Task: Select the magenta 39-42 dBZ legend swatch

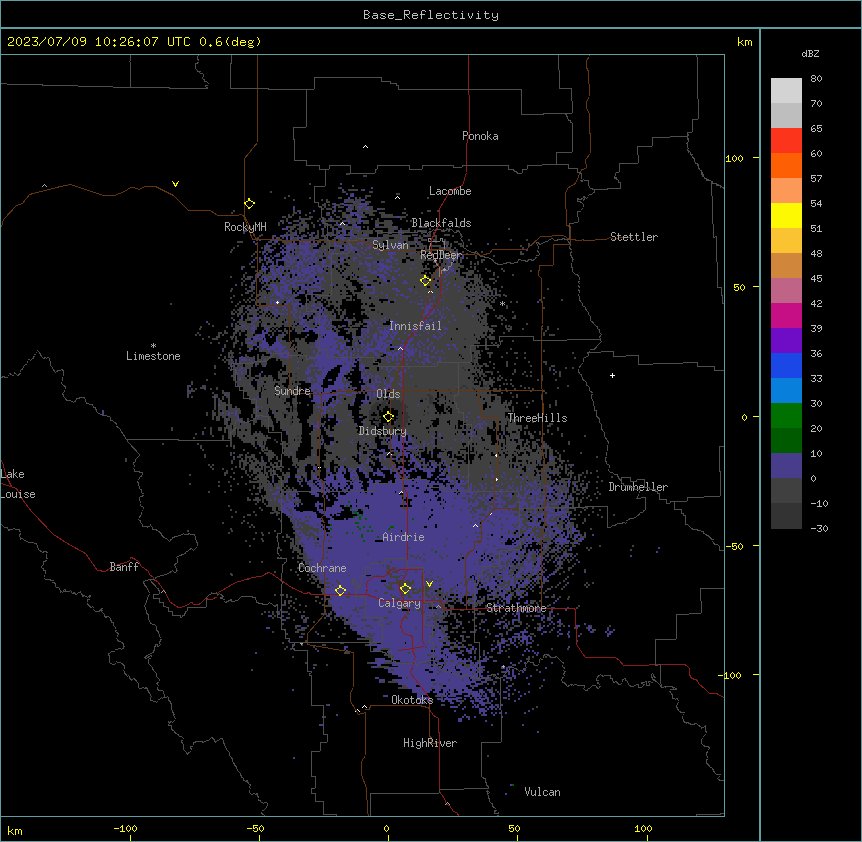Action: (x=786, y=315)
